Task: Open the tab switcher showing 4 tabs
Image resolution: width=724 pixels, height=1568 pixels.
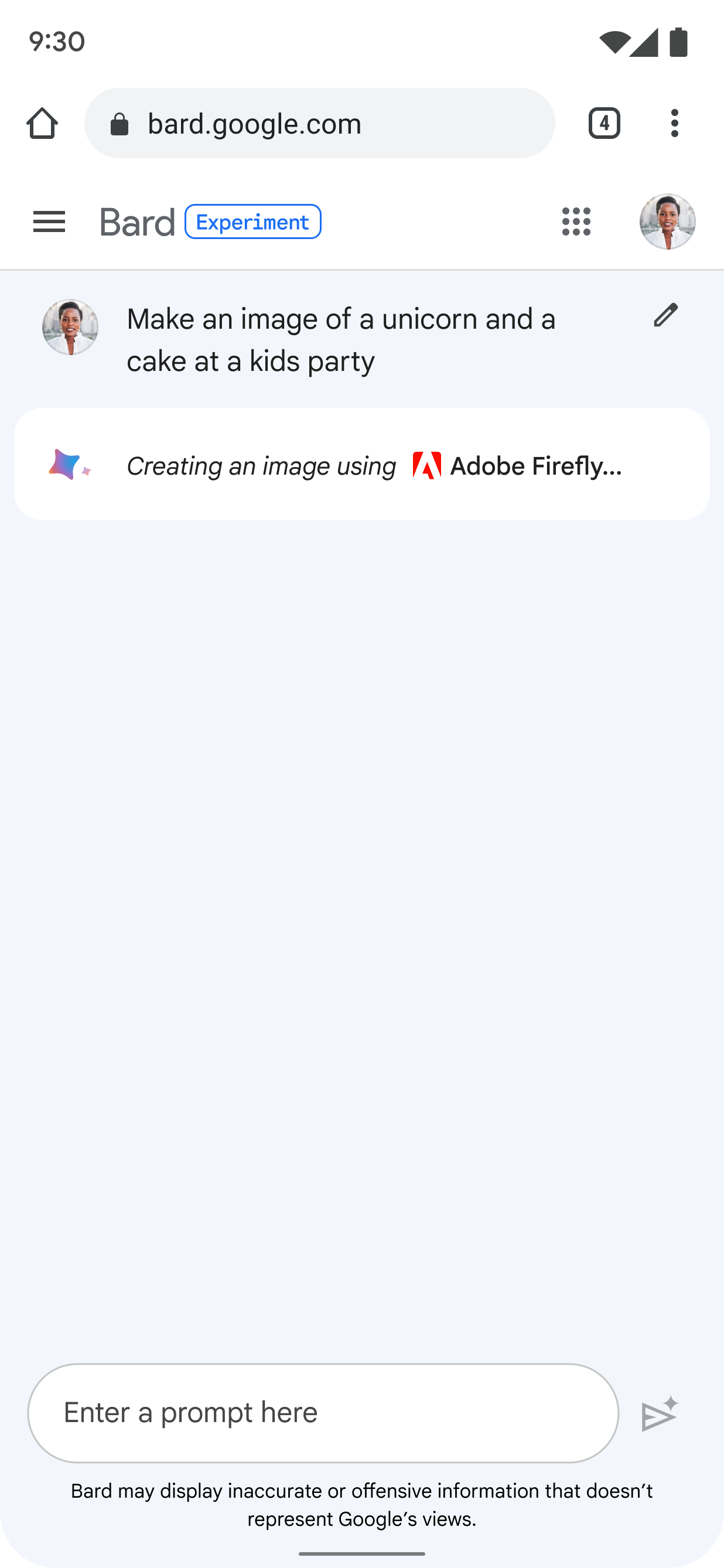Action: pos(603,124)
